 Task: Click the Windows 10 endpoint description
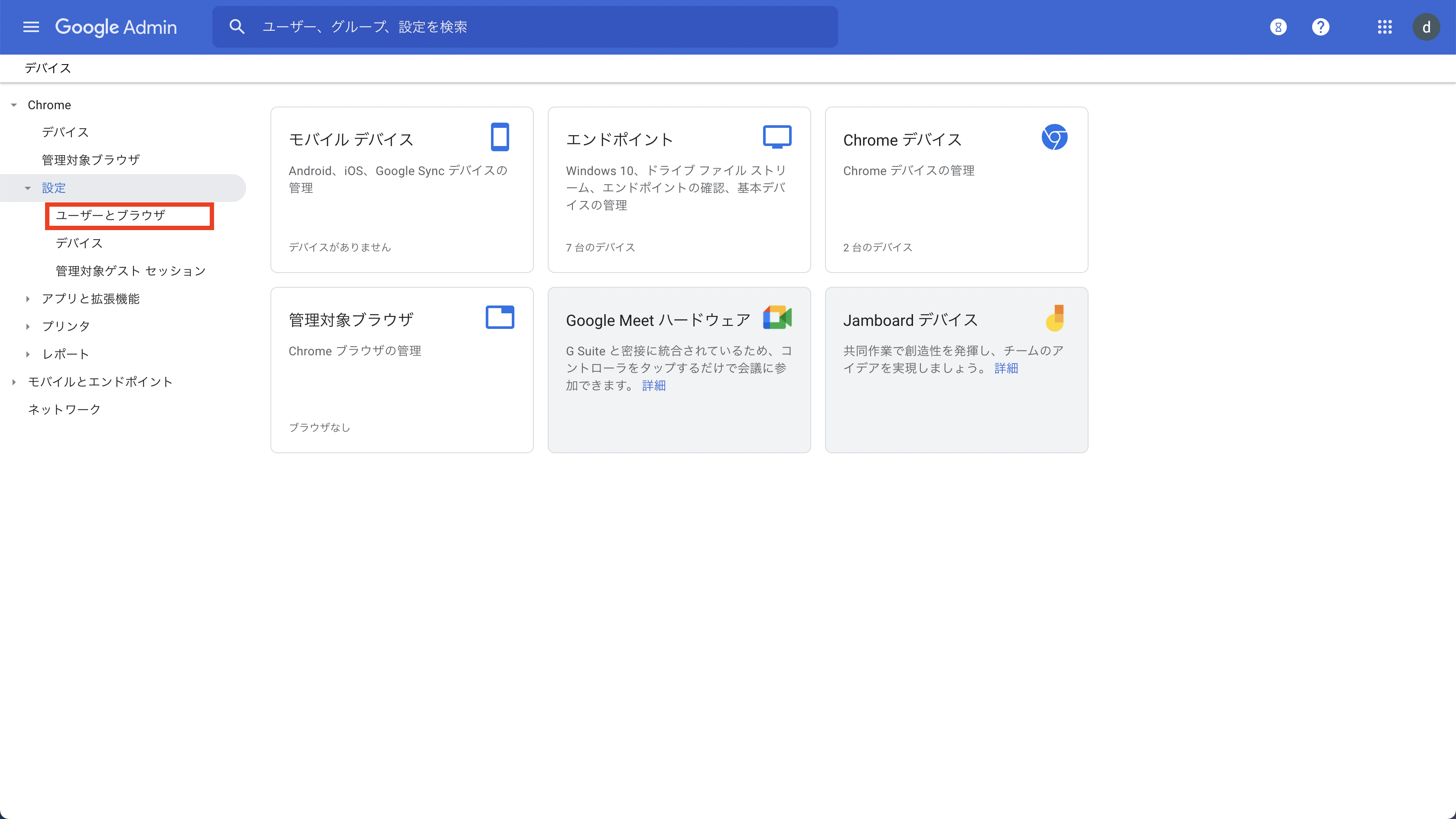tap(676, 188)
